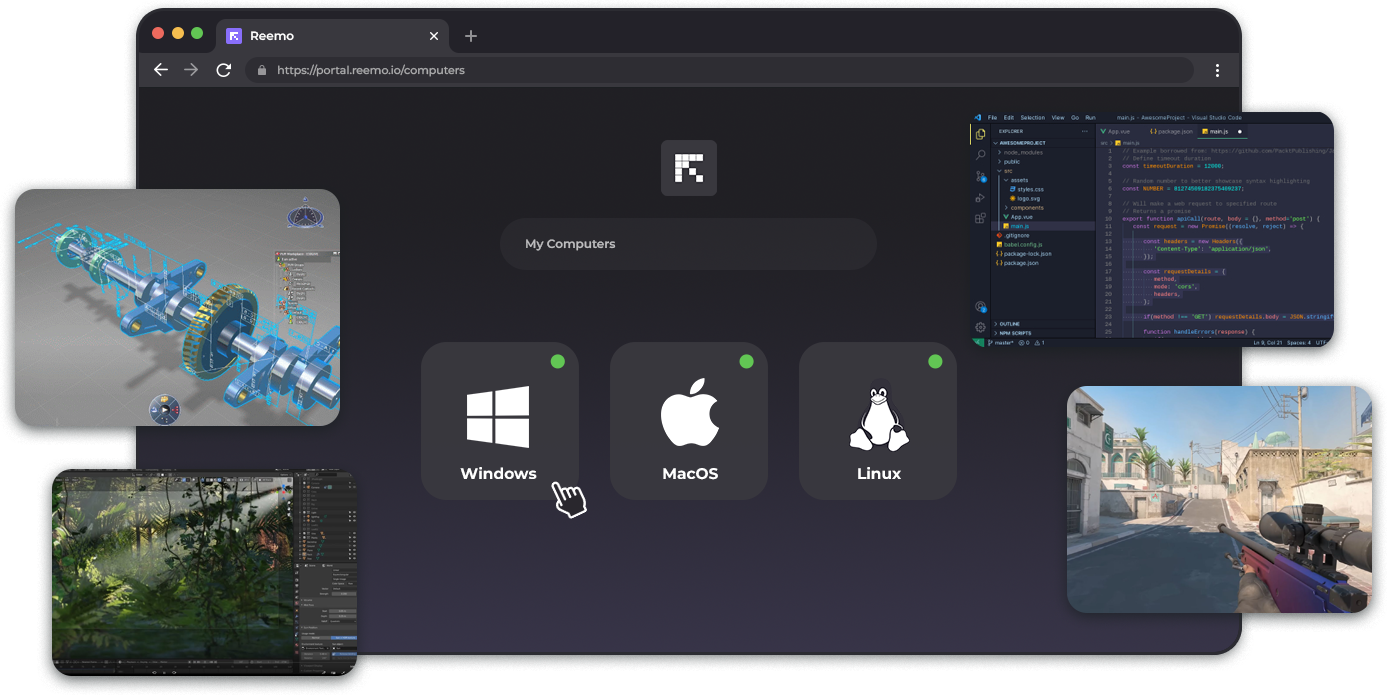
Task: Click the VS Code logo in title bar
Action: (x=977, y=117)
